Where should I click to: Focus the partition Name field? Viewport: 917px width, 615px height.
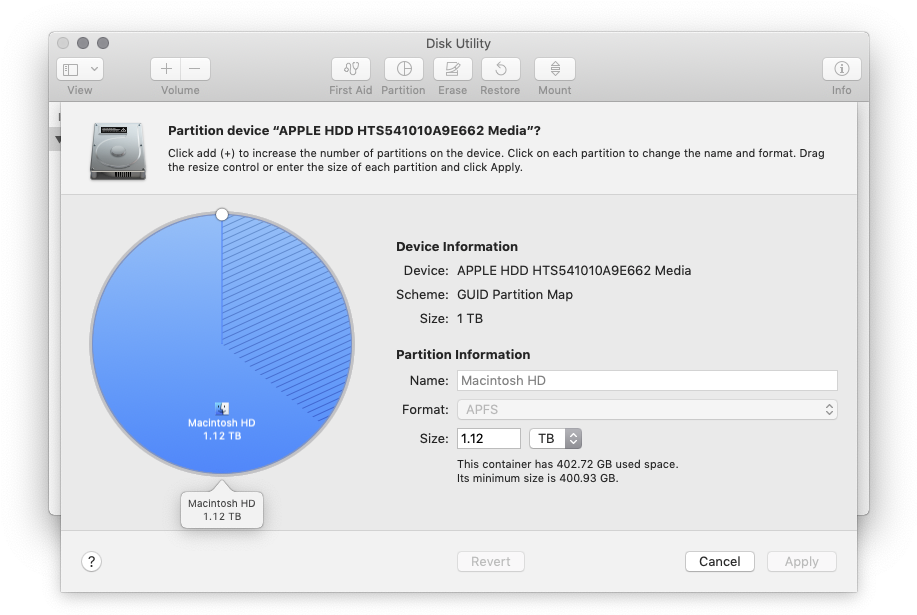tap(647, 381)
